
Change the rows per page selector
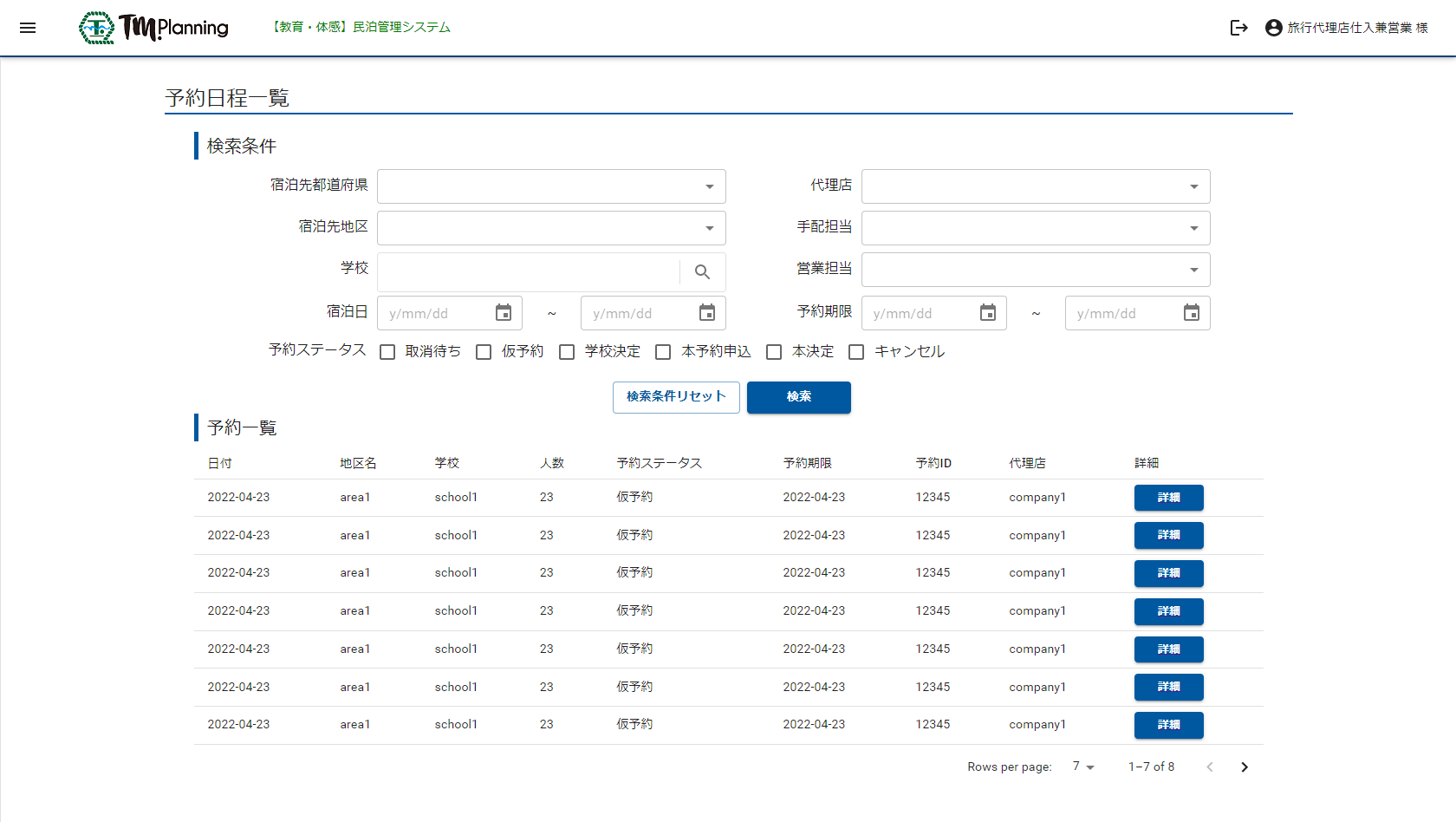(x=1083, y=767)
